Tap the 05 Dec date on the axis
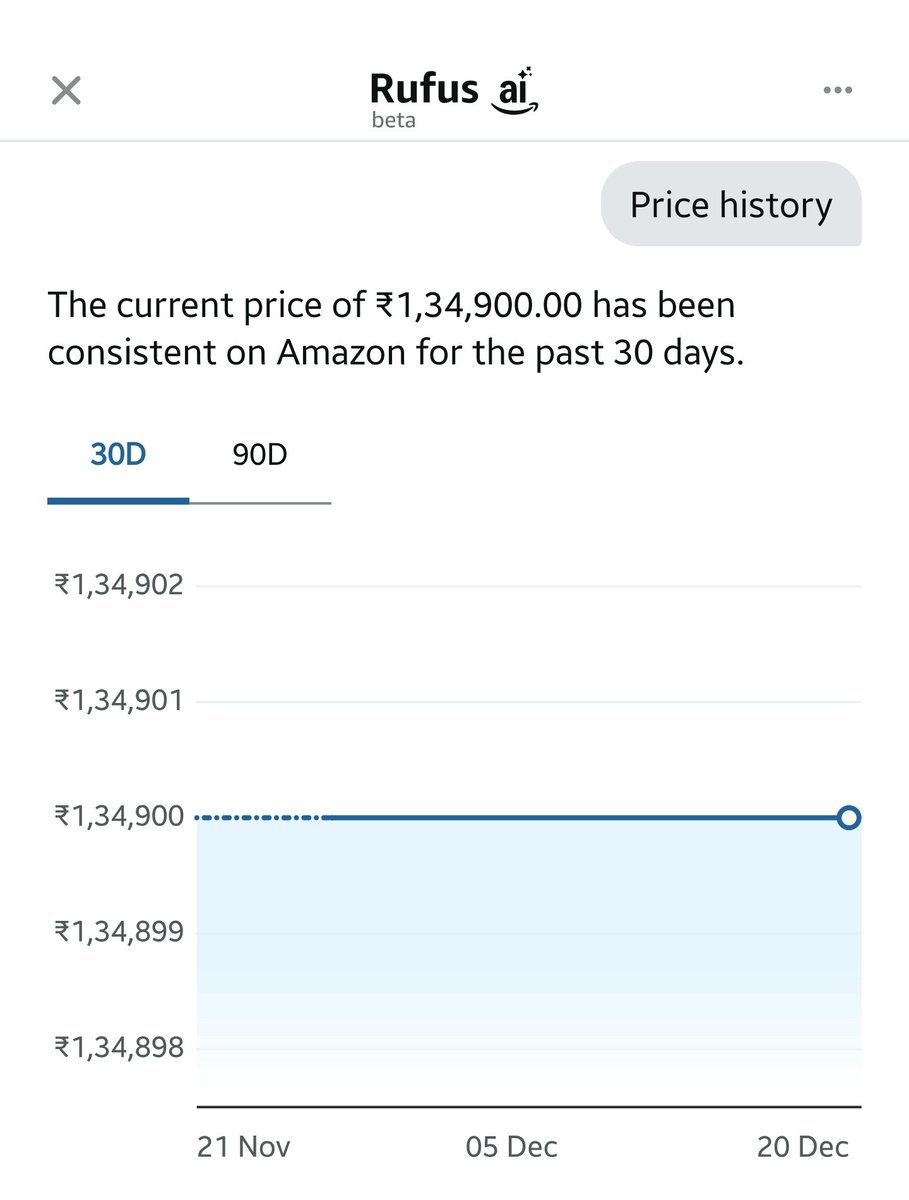The height and width of the screenshot is (1200, 909). tap(512, 1146)
